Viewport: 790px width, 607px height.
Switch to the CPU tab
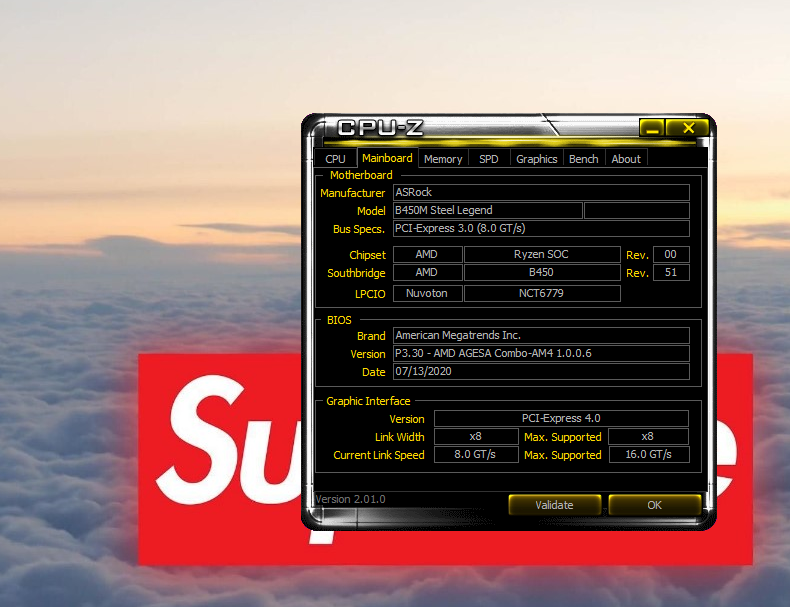tap(335, 159)
